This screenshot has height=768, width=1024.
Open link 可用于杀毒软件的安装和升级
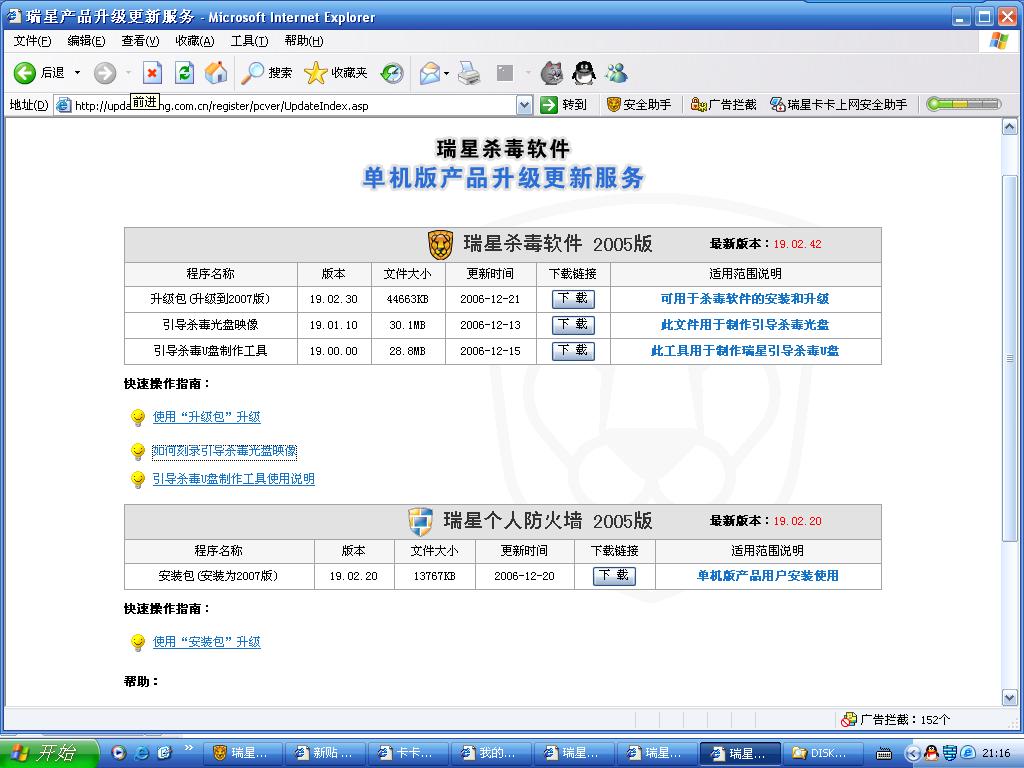click(x=744, y=299)
